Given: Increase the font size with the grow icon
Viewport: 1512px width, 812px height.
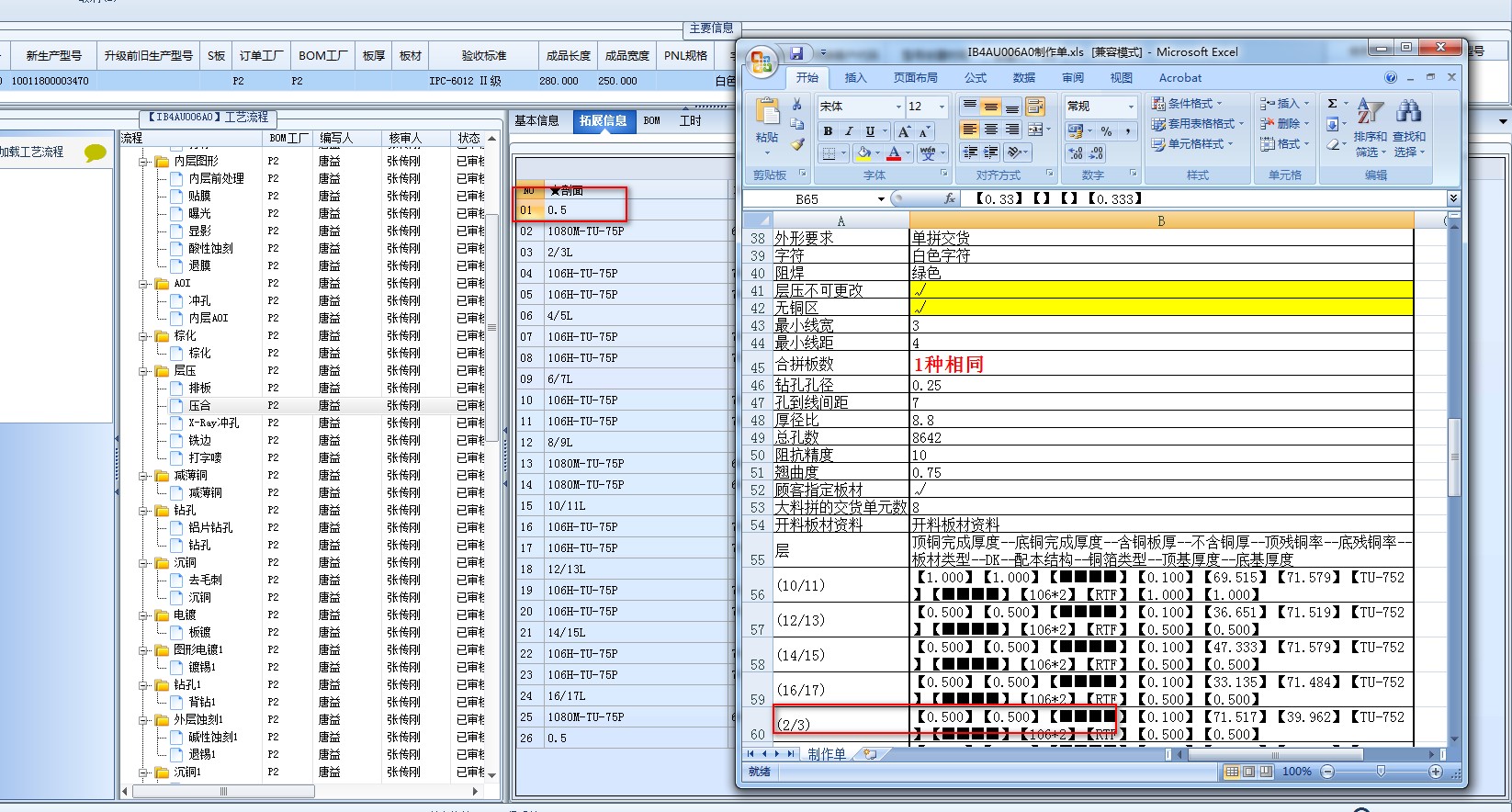Looking at the screenshot, I should click(x=904, y=131).
